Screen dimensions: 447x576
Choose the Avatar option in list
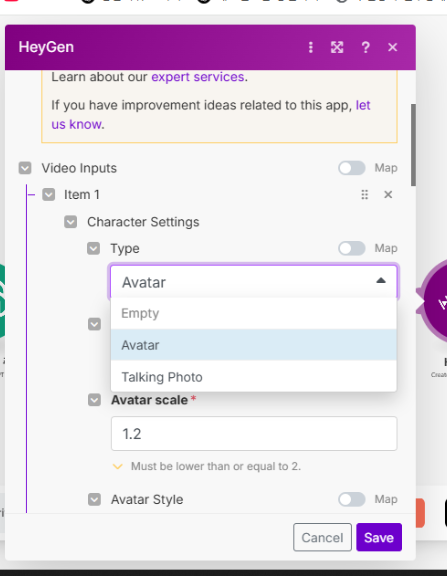(x=254, y=345)
